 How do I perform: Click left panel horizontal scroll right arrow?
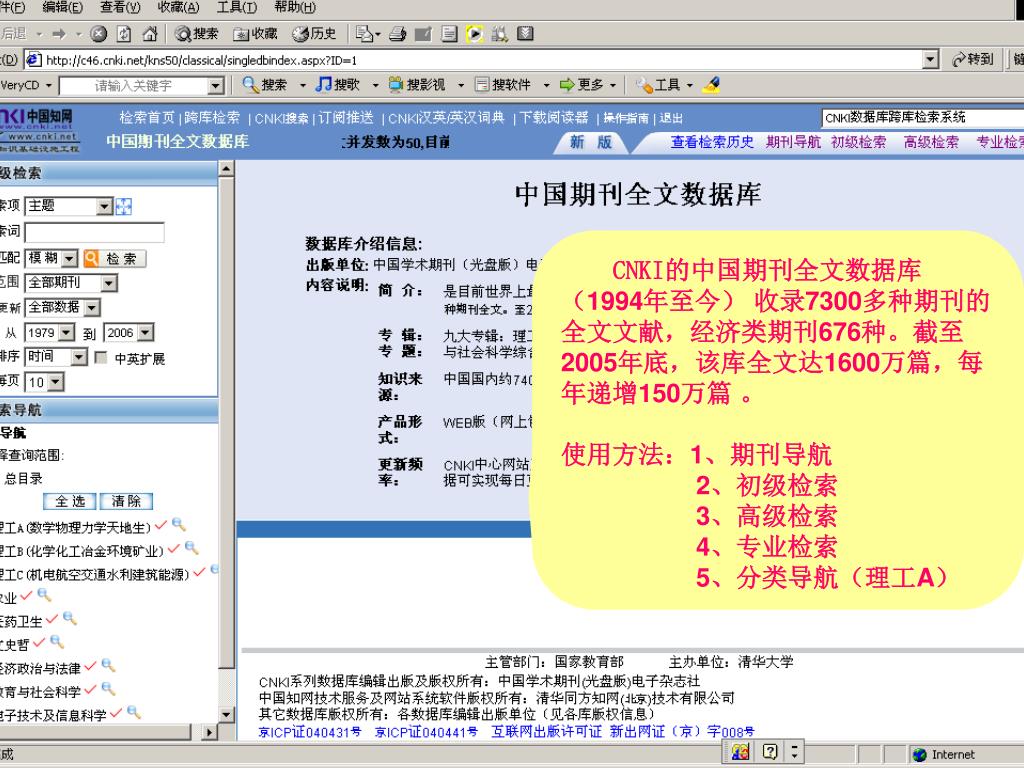209,732
